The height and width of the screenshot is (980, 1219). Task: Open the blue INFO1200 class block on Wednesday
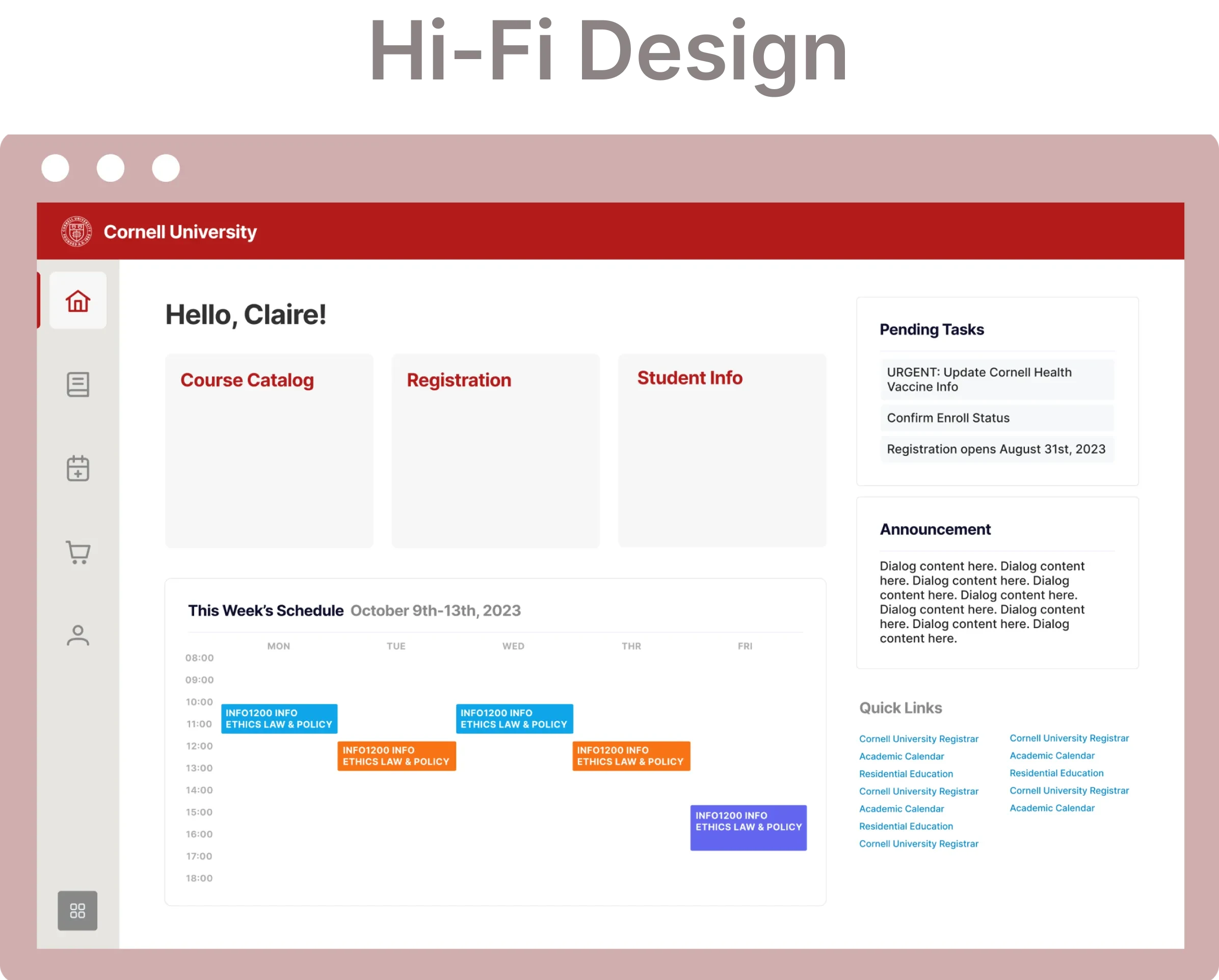[515, 719]
